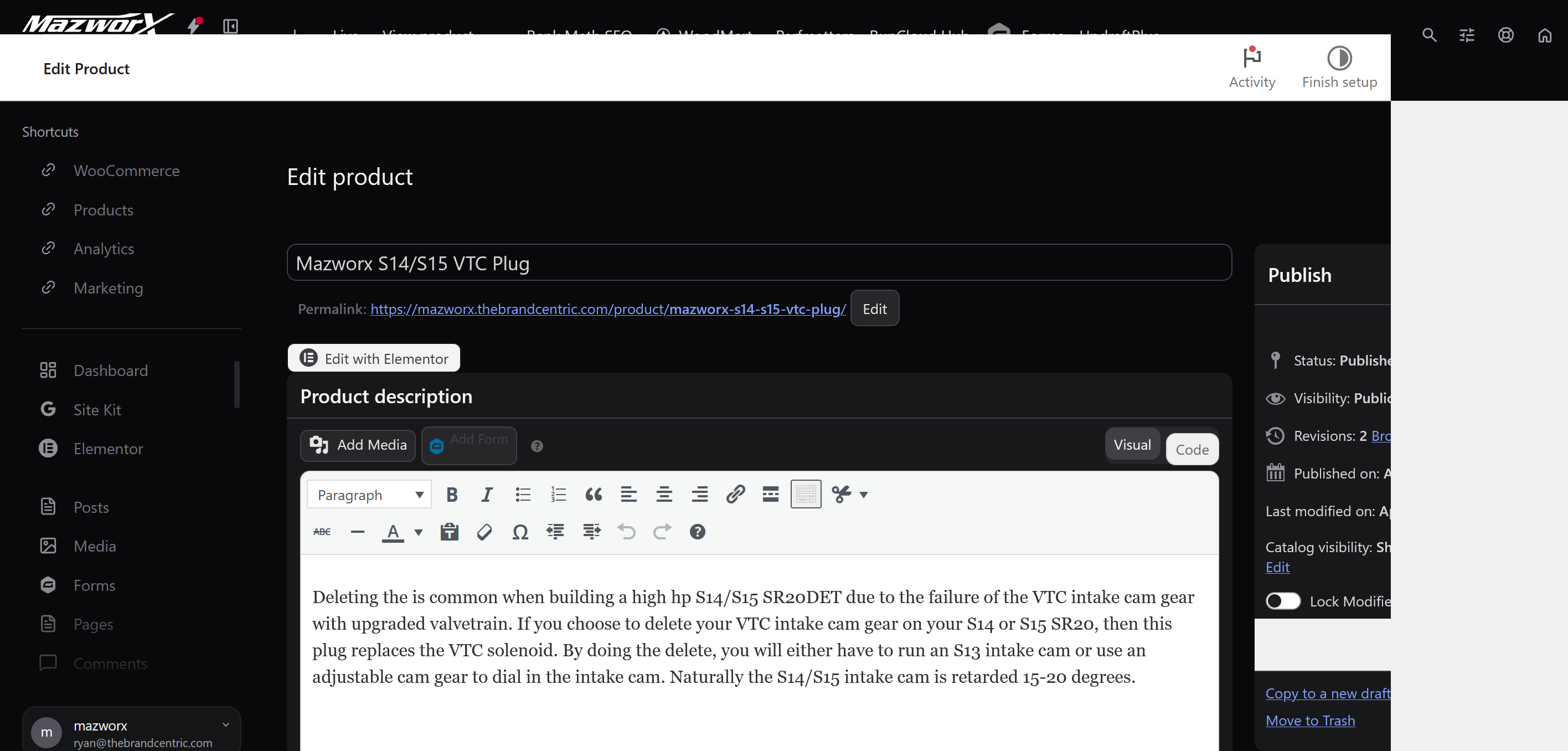Open the product permalink URL
The width and height of the screenshot is (1568, 751).
(608, 309)
